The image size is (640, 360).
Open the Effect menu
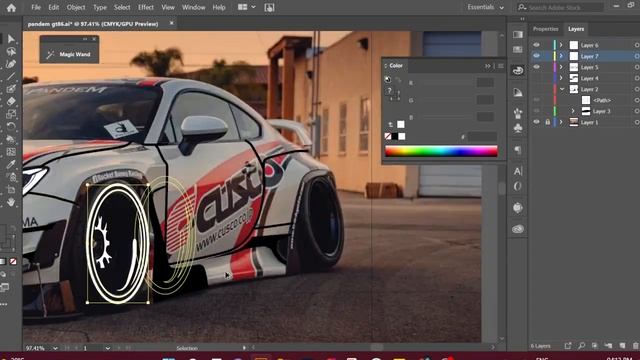(146, 7)
